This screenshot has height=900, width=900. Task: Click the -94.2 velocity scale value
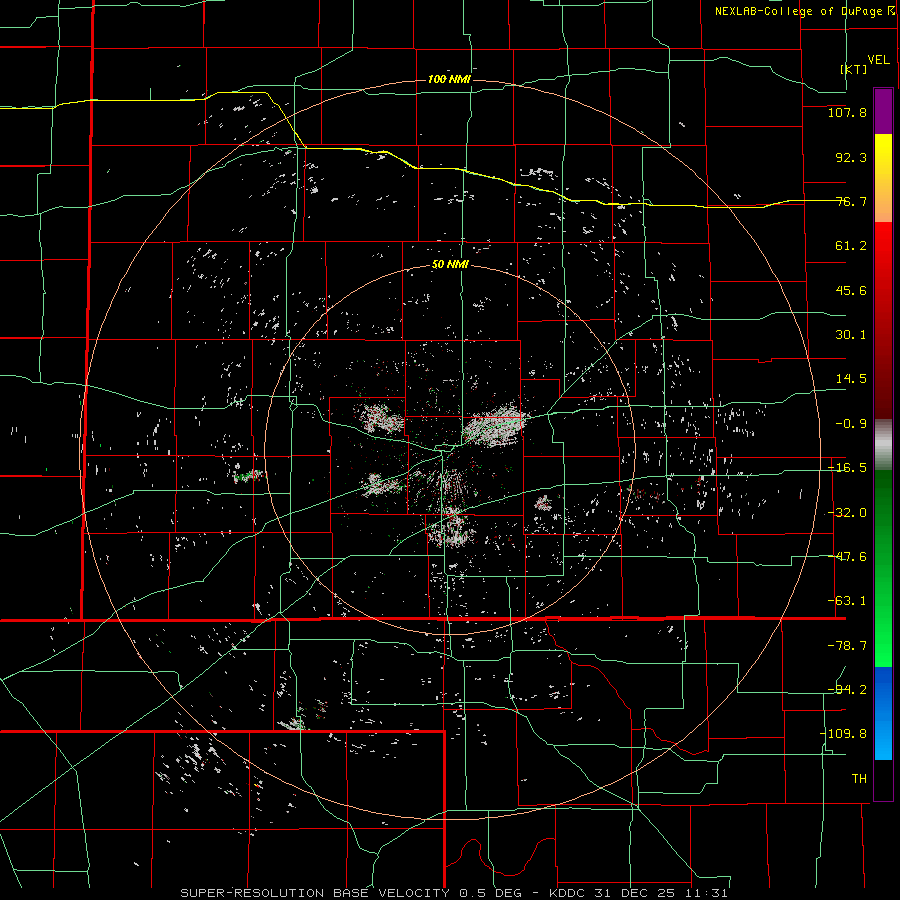(847, 689)
